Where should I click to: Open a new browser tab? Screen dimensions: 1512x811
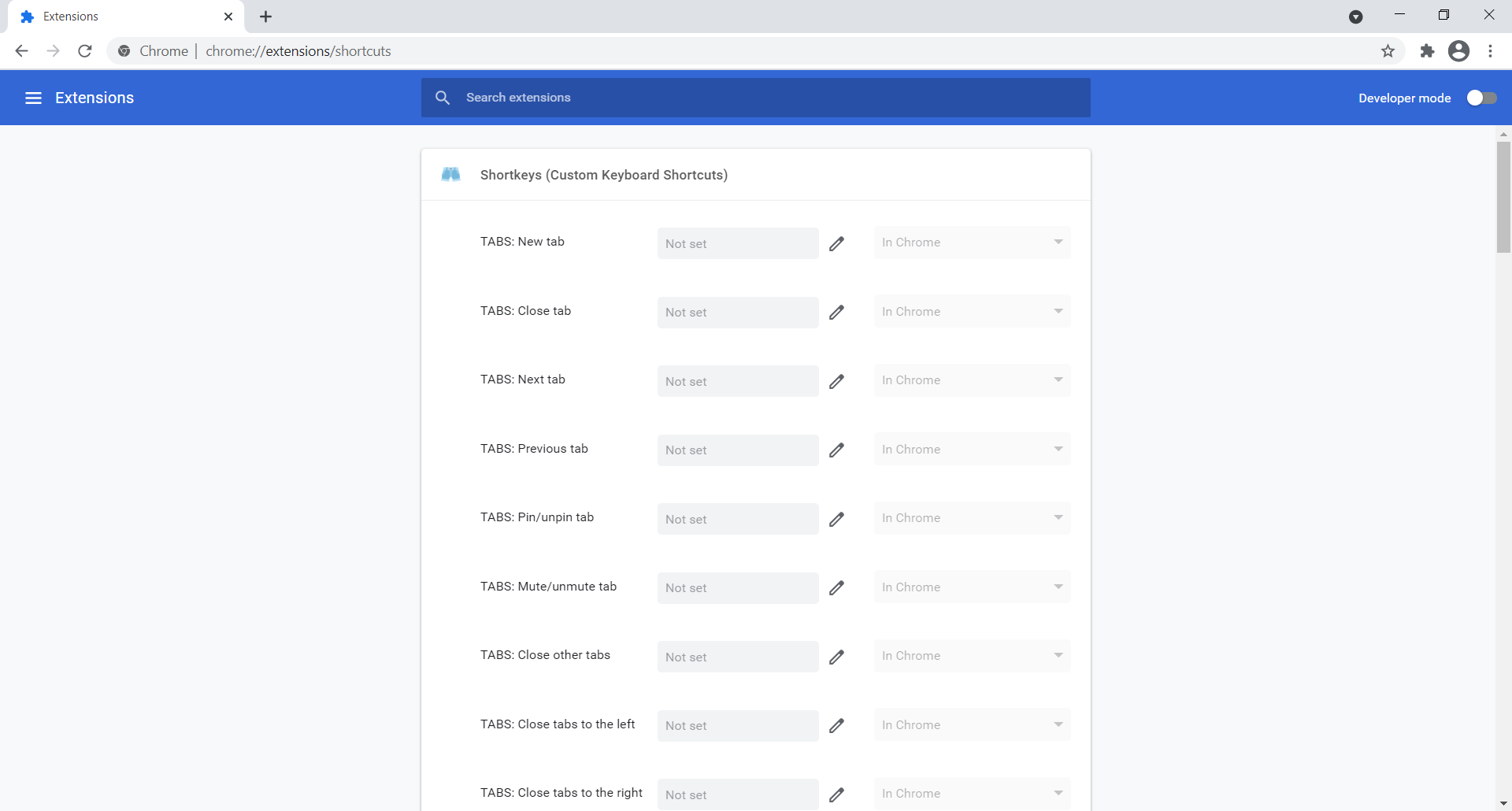coord(266,17)
